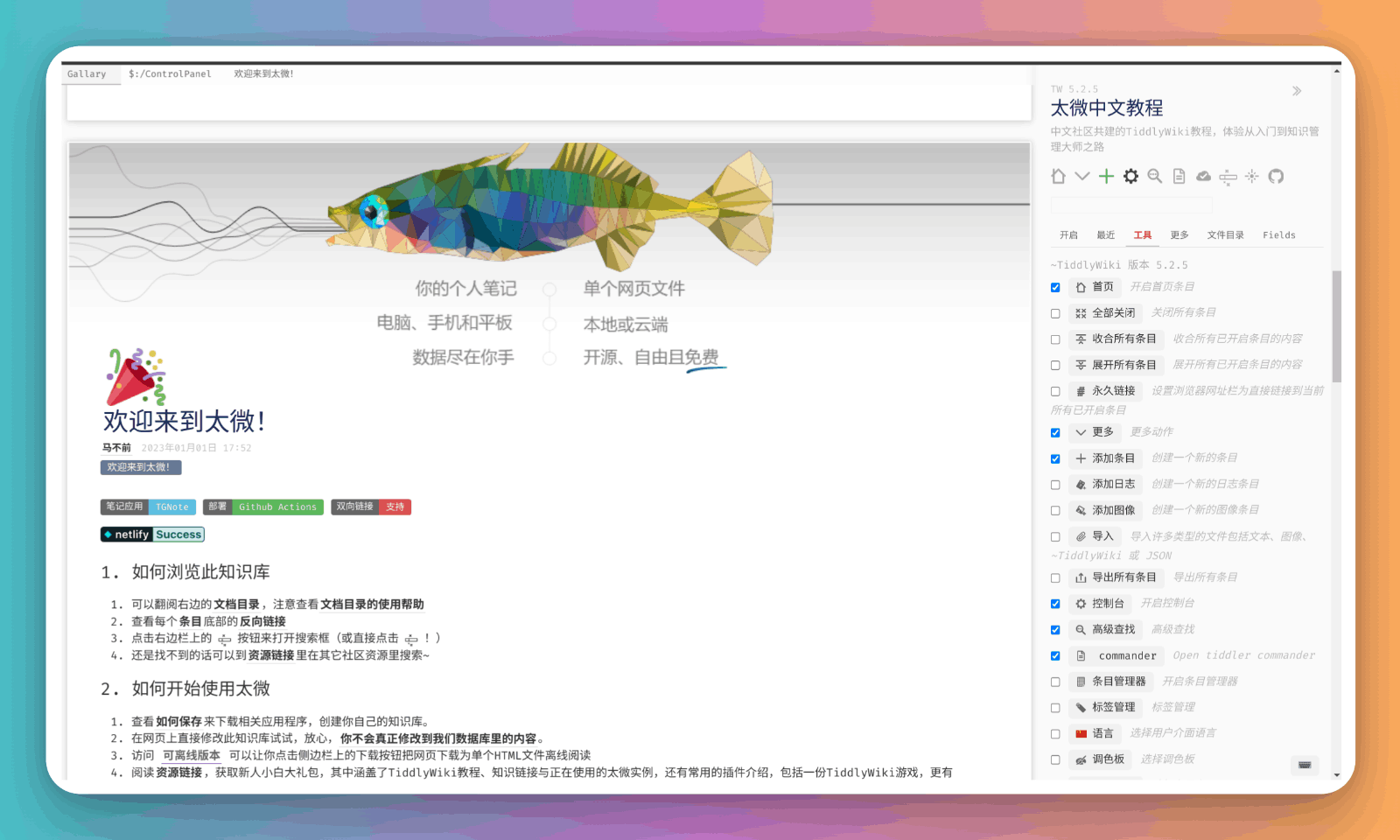Switch to the Fields sidebar tab
The image size is (1400, 840).
(x=1278, y=235)
